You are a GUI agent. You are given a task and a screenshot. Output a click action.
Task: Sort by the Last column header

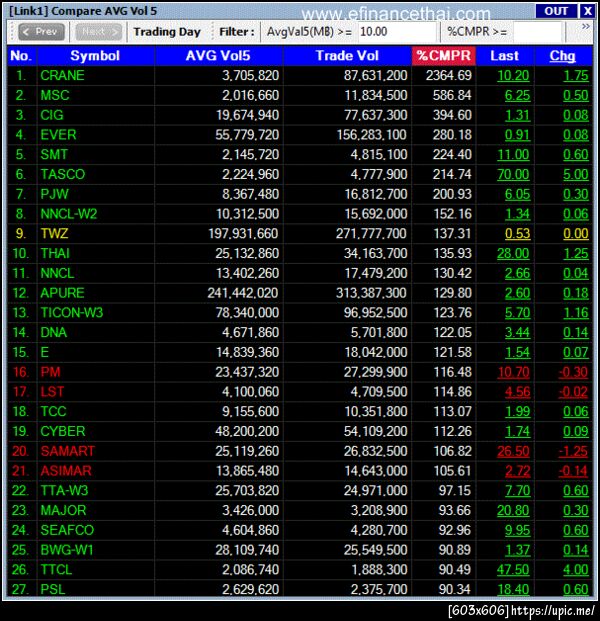tap(505, 56)
